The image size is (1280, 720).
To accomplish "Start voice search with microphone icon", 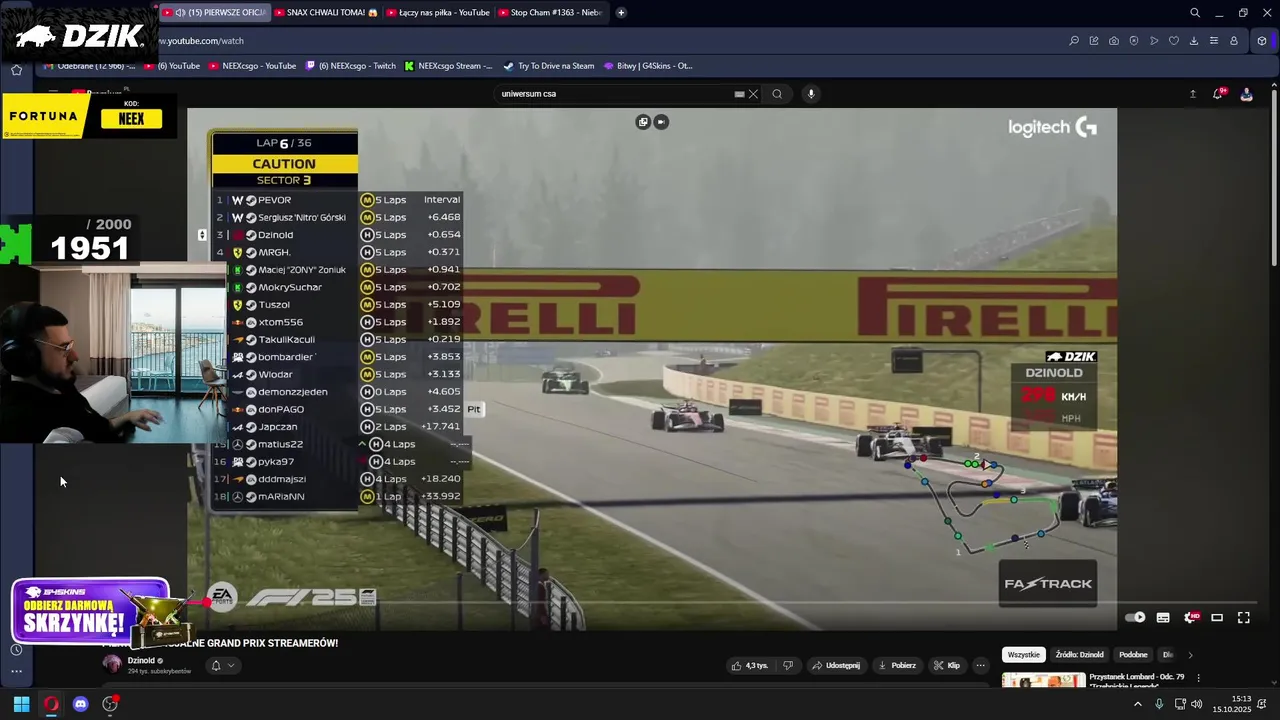I will pyautogui.click(x=811, y=94).
